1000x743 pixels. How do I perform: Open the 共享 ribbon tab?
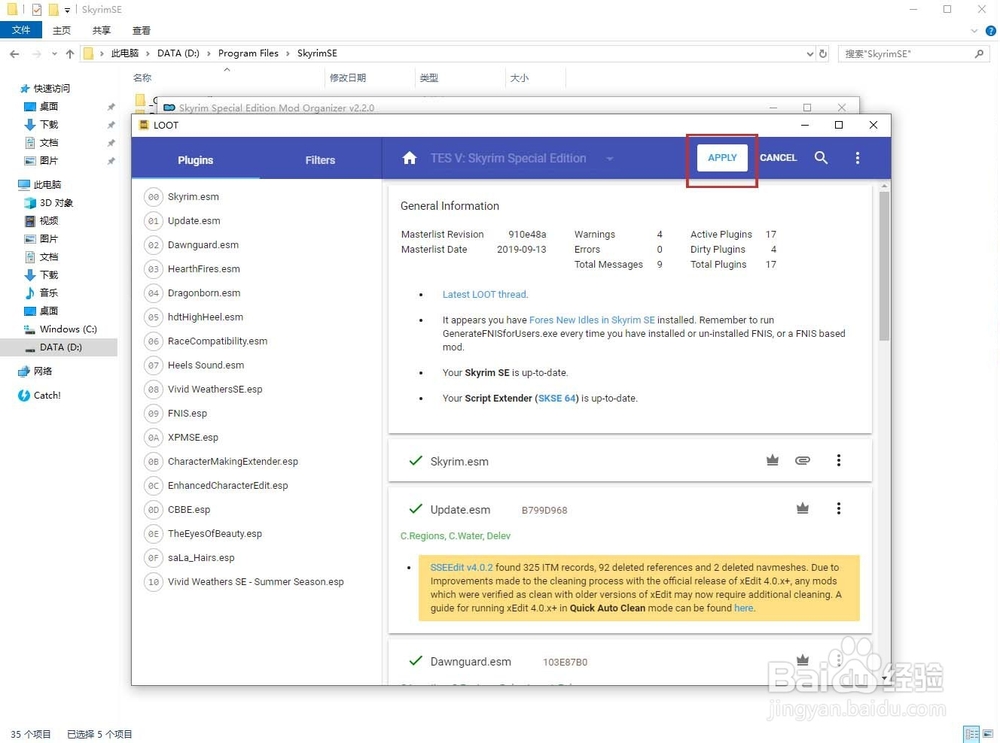pos(101,31)
